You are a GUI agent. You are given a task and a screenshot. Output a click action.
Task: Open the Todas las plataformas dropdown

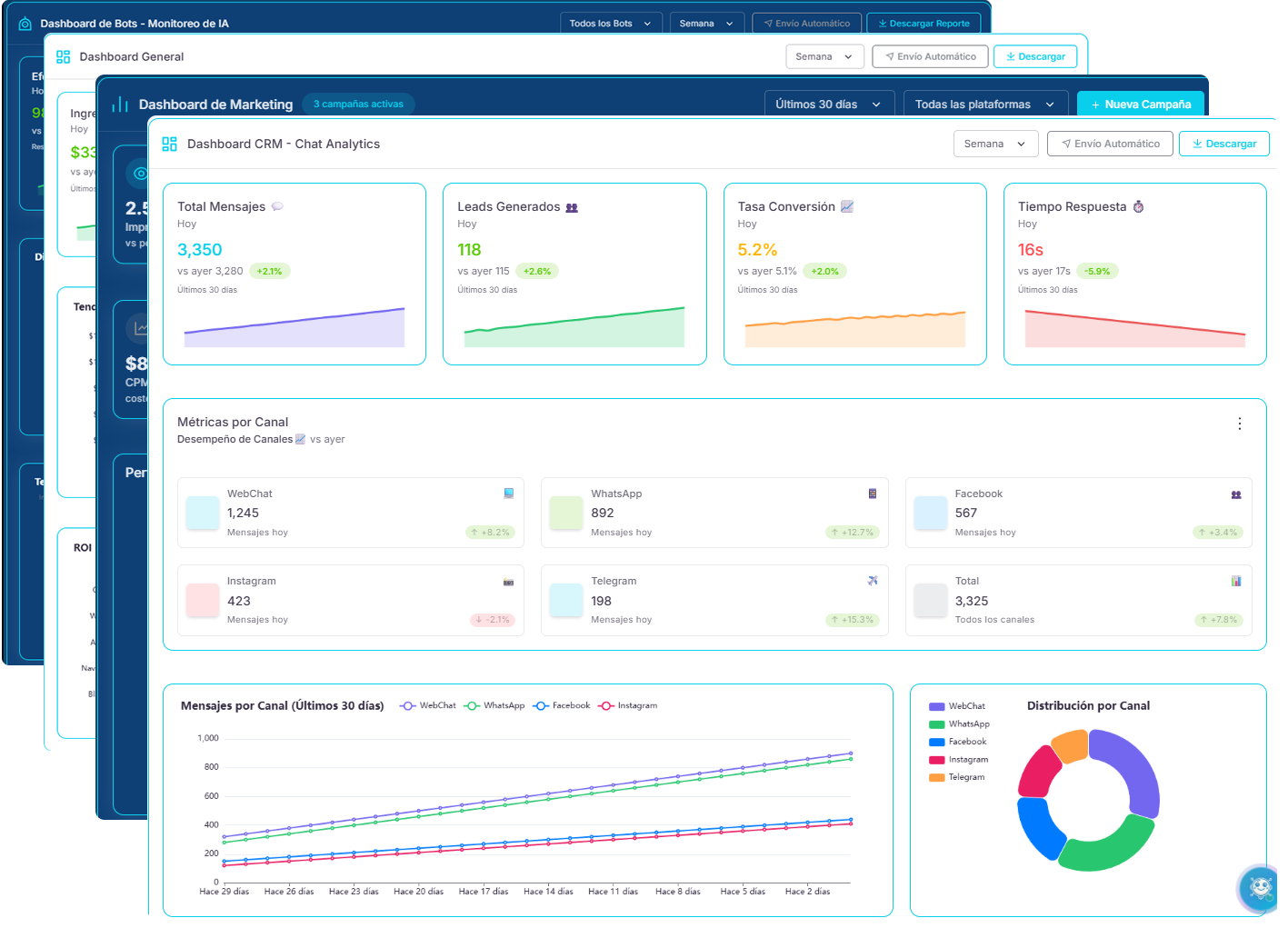click(x=984, y=105)
